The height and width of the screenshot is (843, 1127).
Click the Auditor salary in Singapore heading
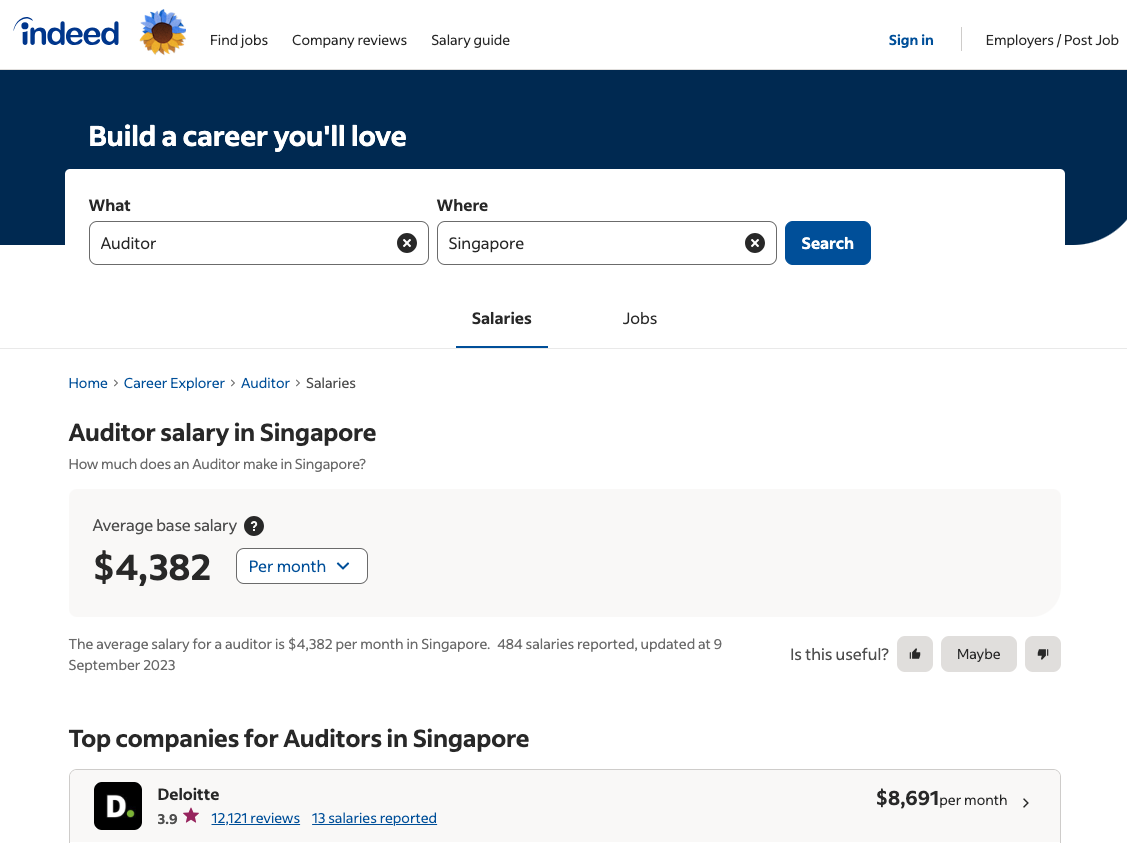[222, 433]
